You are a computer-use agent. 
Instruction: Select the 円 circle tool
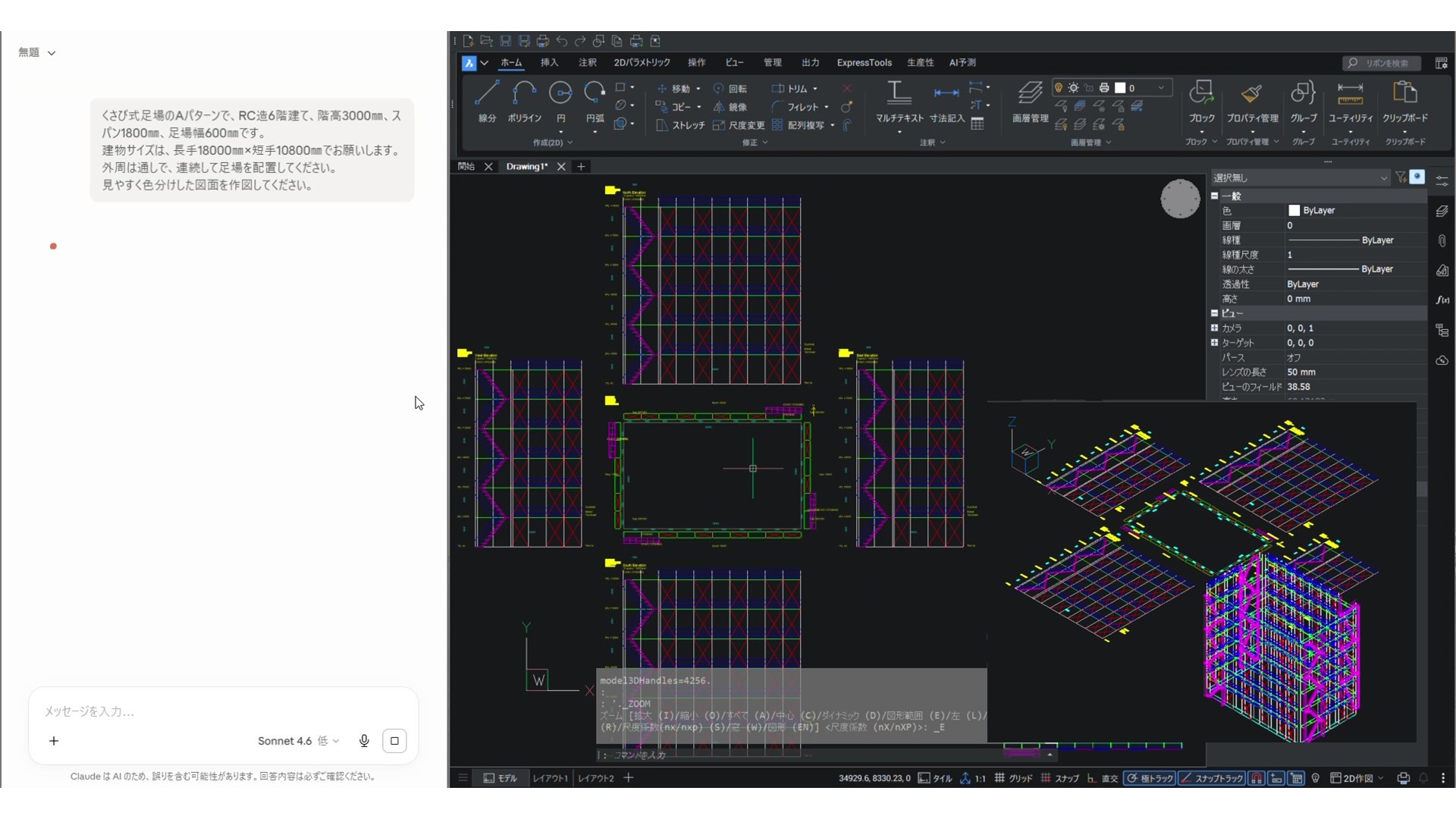click(560, 101)
